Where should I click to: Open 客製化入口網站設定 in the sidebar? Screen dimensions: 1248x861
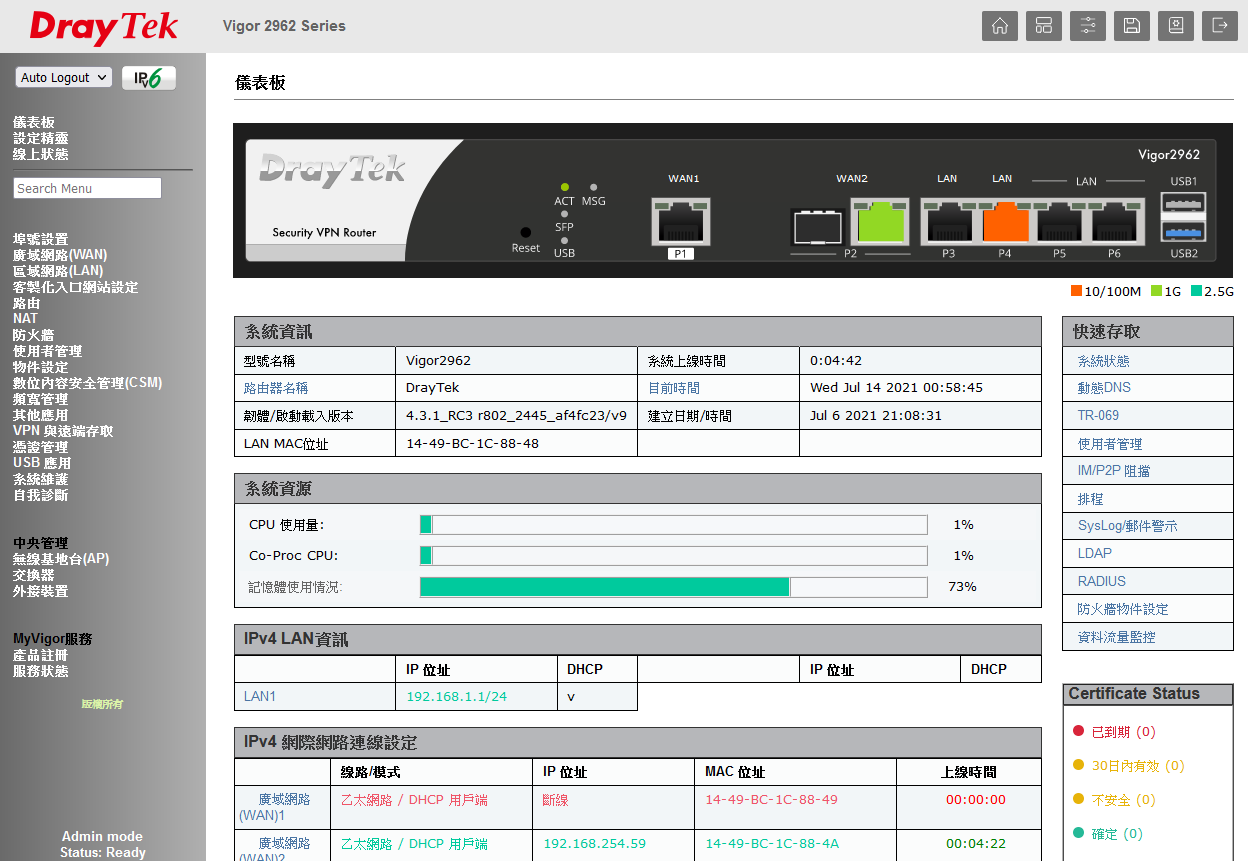pos(76,287)
